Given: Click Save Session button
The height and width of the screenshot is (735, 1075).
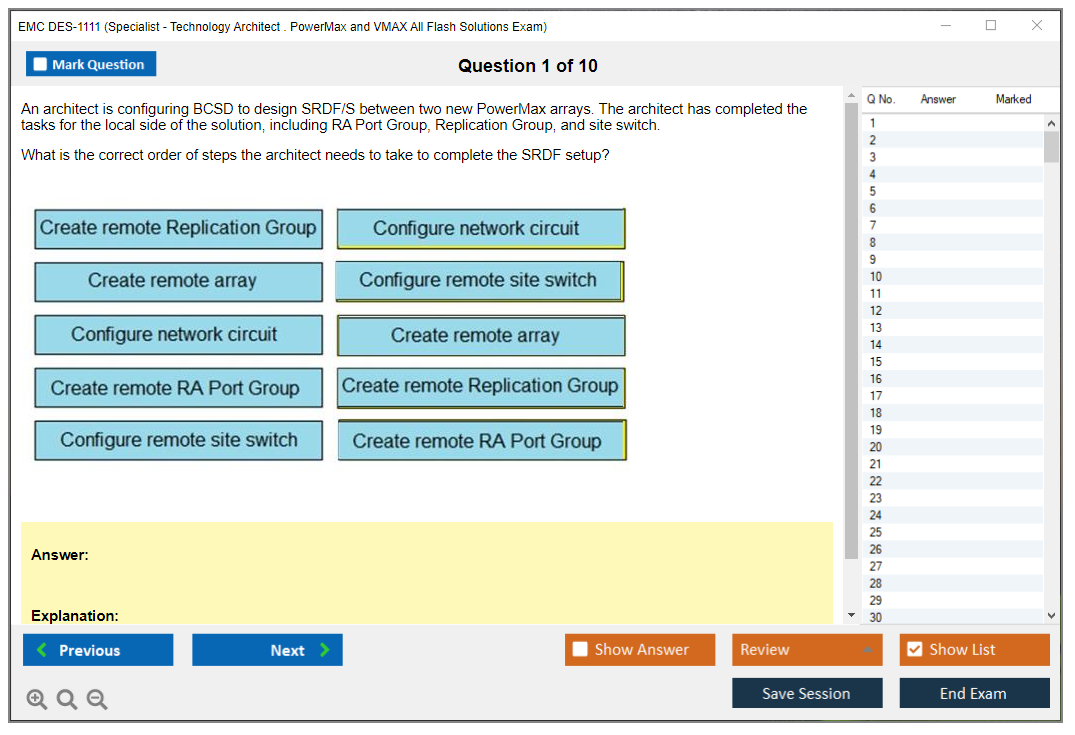Looking at the screenshot, I should (x=806, y=693).
